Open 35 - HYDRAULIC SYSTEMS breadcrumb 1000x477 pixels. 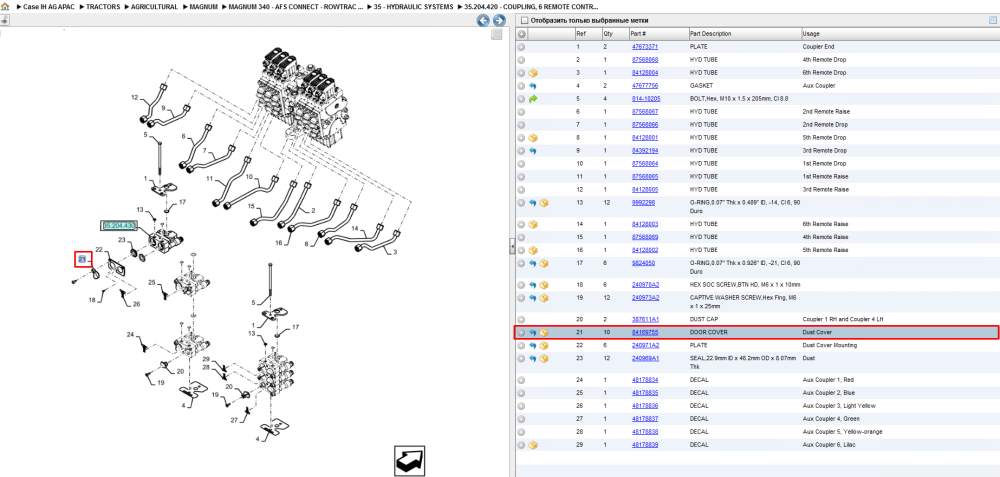click(x=413, y=6)
